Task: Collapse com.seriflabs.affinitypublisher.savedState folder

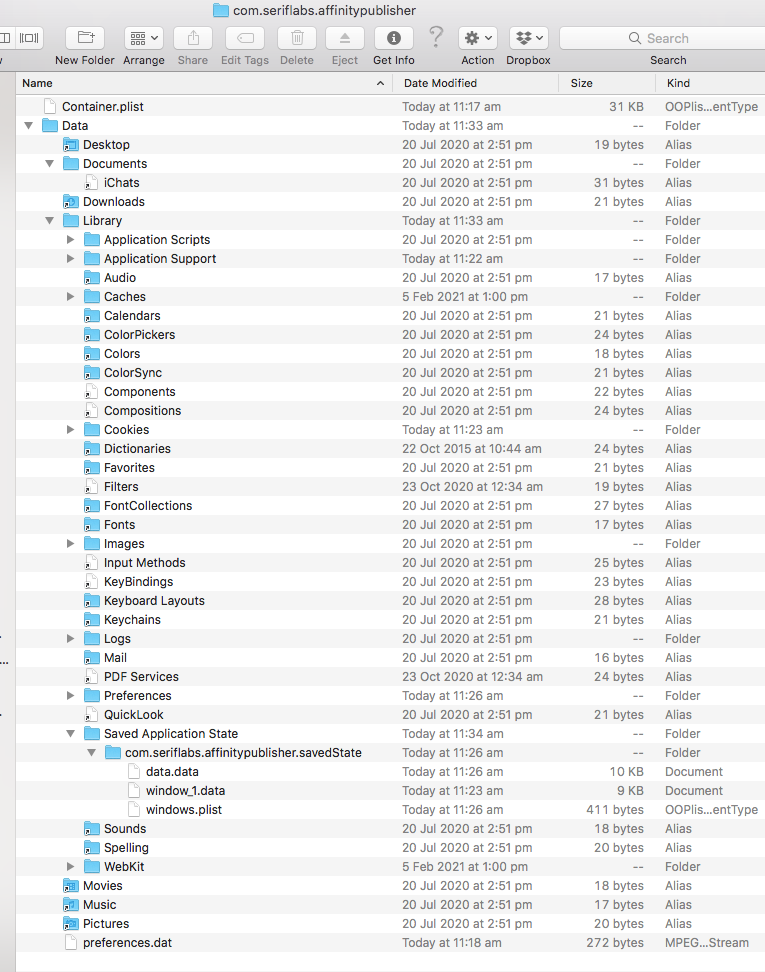Action: coord(92,753)
